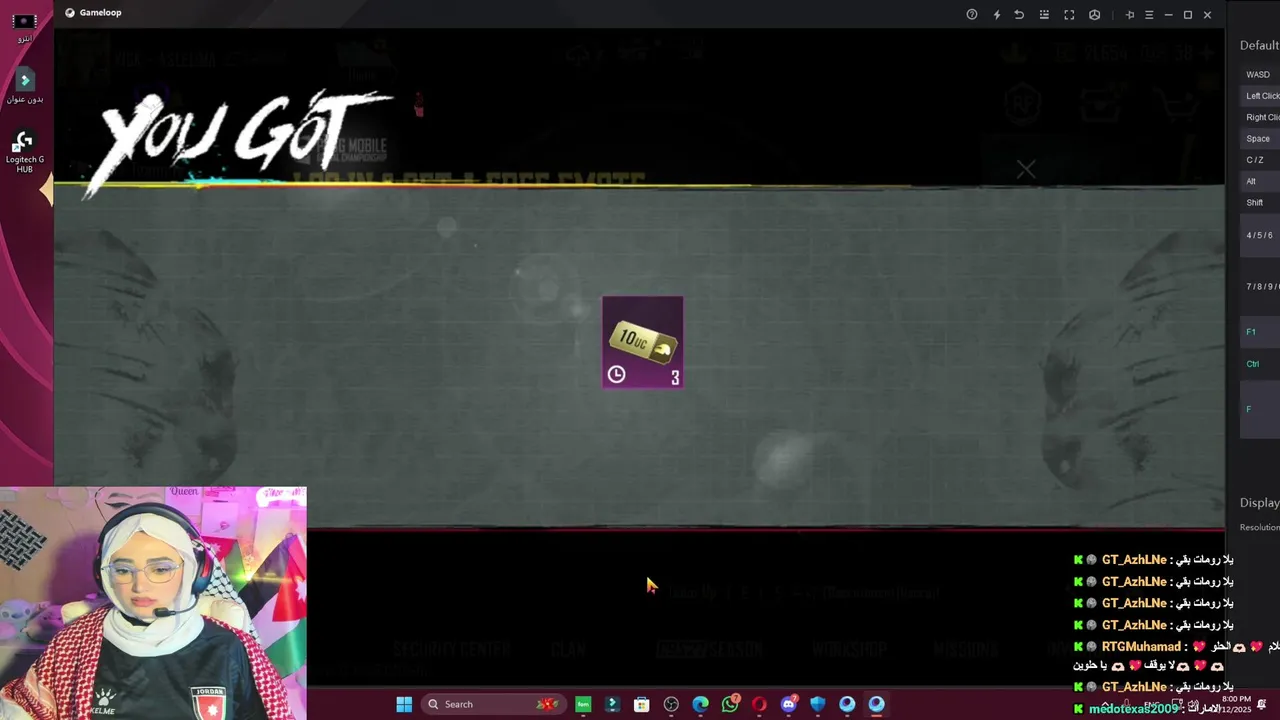This screenshot has height=720, width=1280.
Task: Select the F1 key mapping row
Action: pos(1260,332)
